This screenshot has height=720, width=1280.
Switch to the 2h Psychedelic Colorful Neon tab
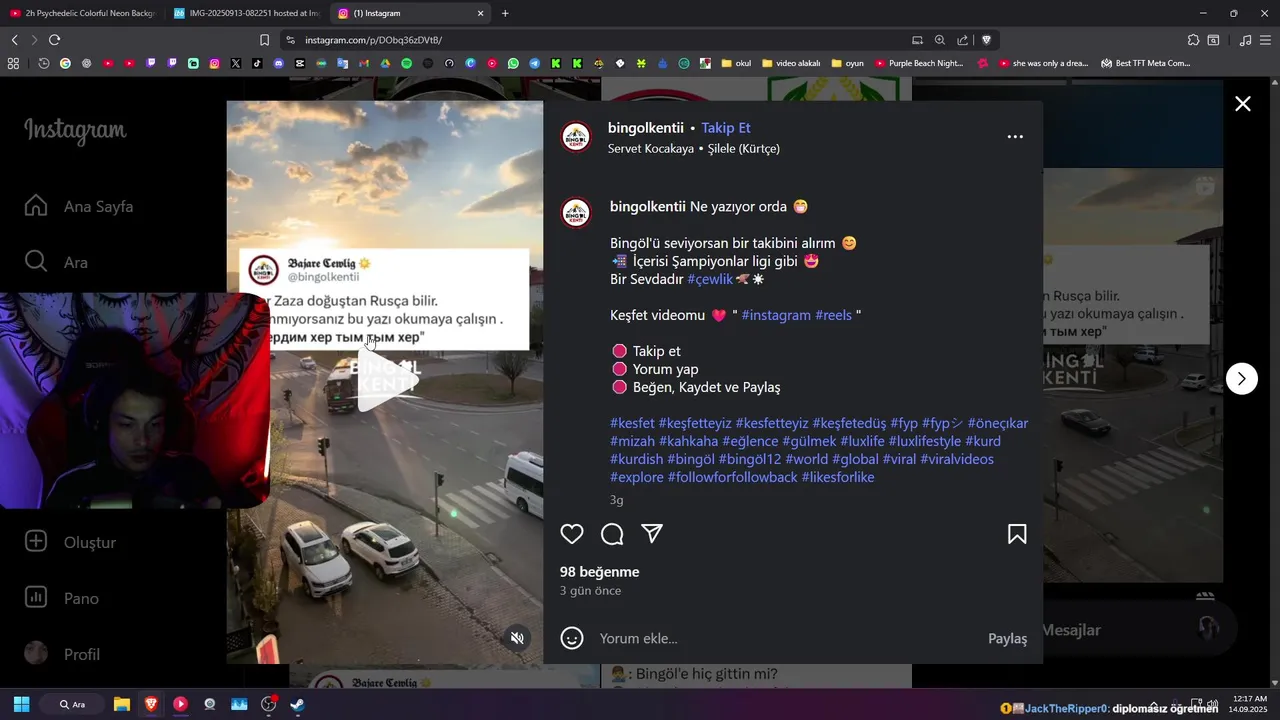point(82,13)
